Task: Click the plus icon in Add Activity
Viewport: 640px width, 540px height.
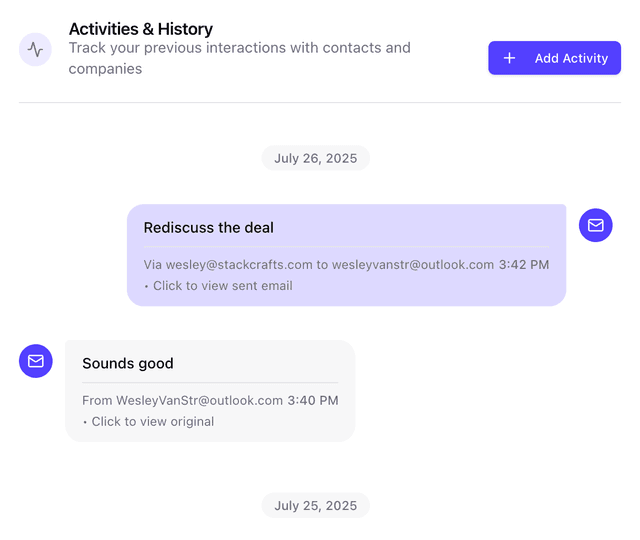Action: click(509, 58)
